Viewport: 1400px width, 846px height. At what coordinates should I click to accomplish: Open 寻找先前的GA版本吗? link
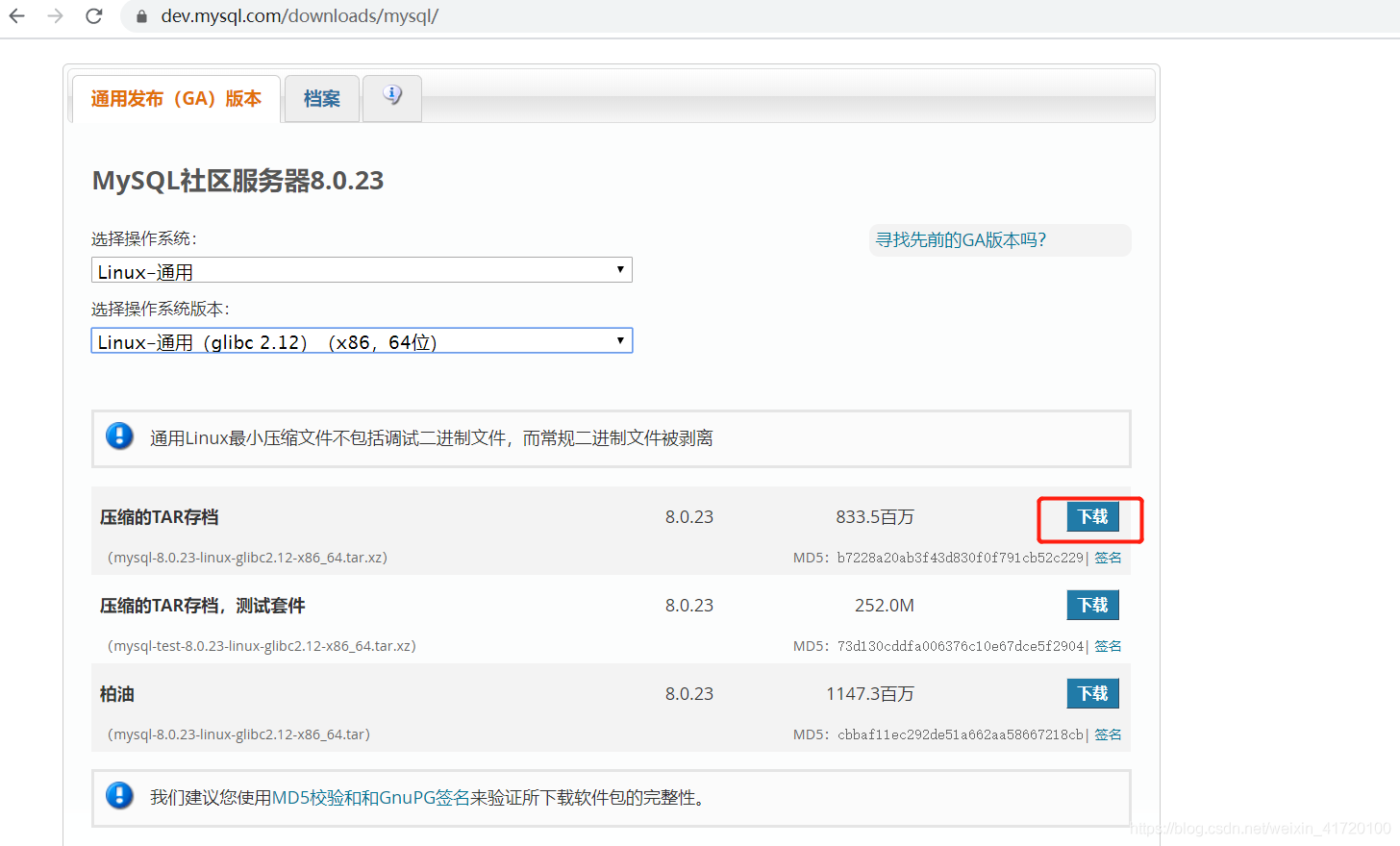pyautogui.click(x=961, y=239)
